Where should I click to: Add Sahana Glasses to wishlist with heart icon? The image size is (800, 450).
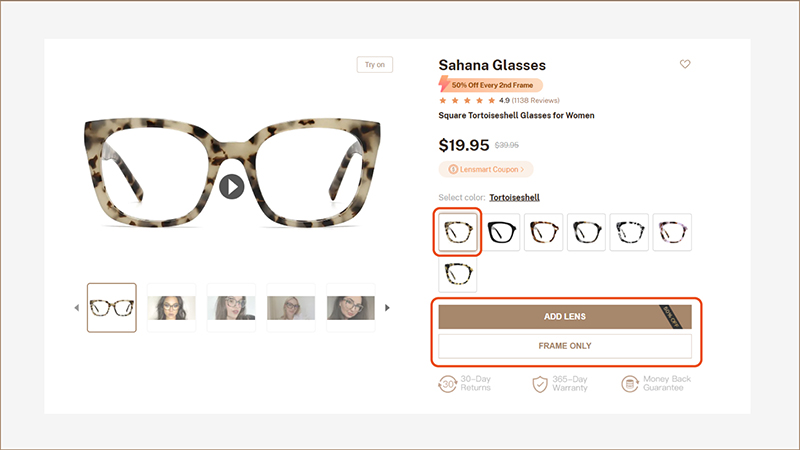click(x=685, y=65)
